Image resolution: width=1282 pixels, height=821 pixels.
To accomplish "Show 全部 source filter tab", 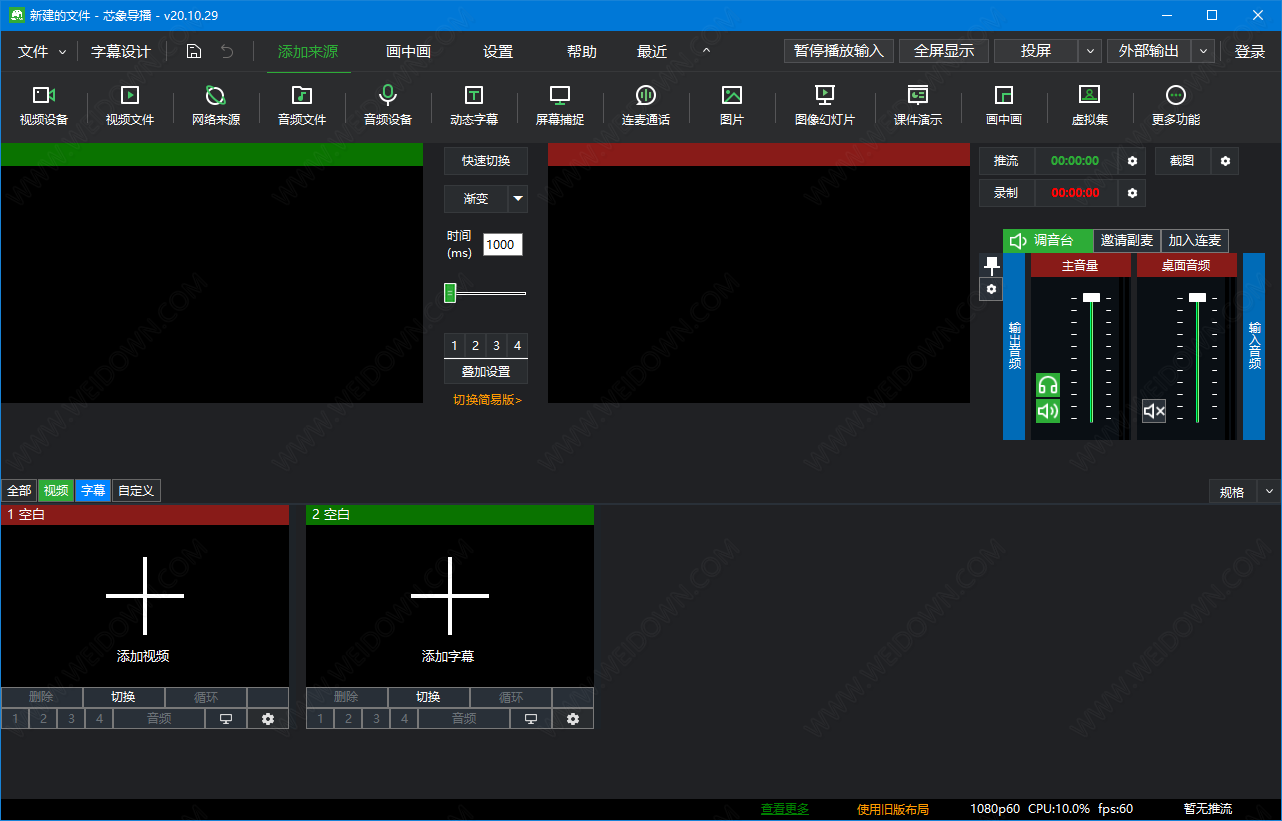I will (19, 491).
